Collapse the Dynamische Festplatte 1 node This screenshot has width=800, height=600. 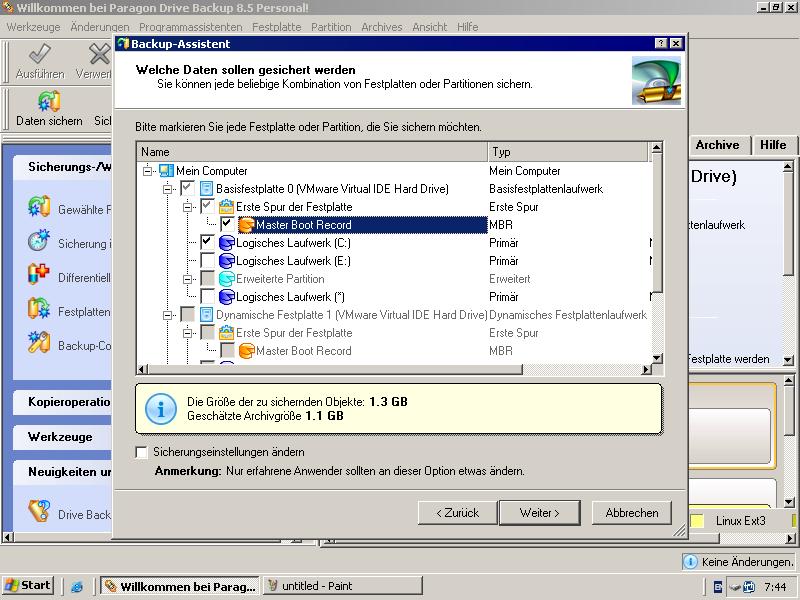click(x=167, y=315)
